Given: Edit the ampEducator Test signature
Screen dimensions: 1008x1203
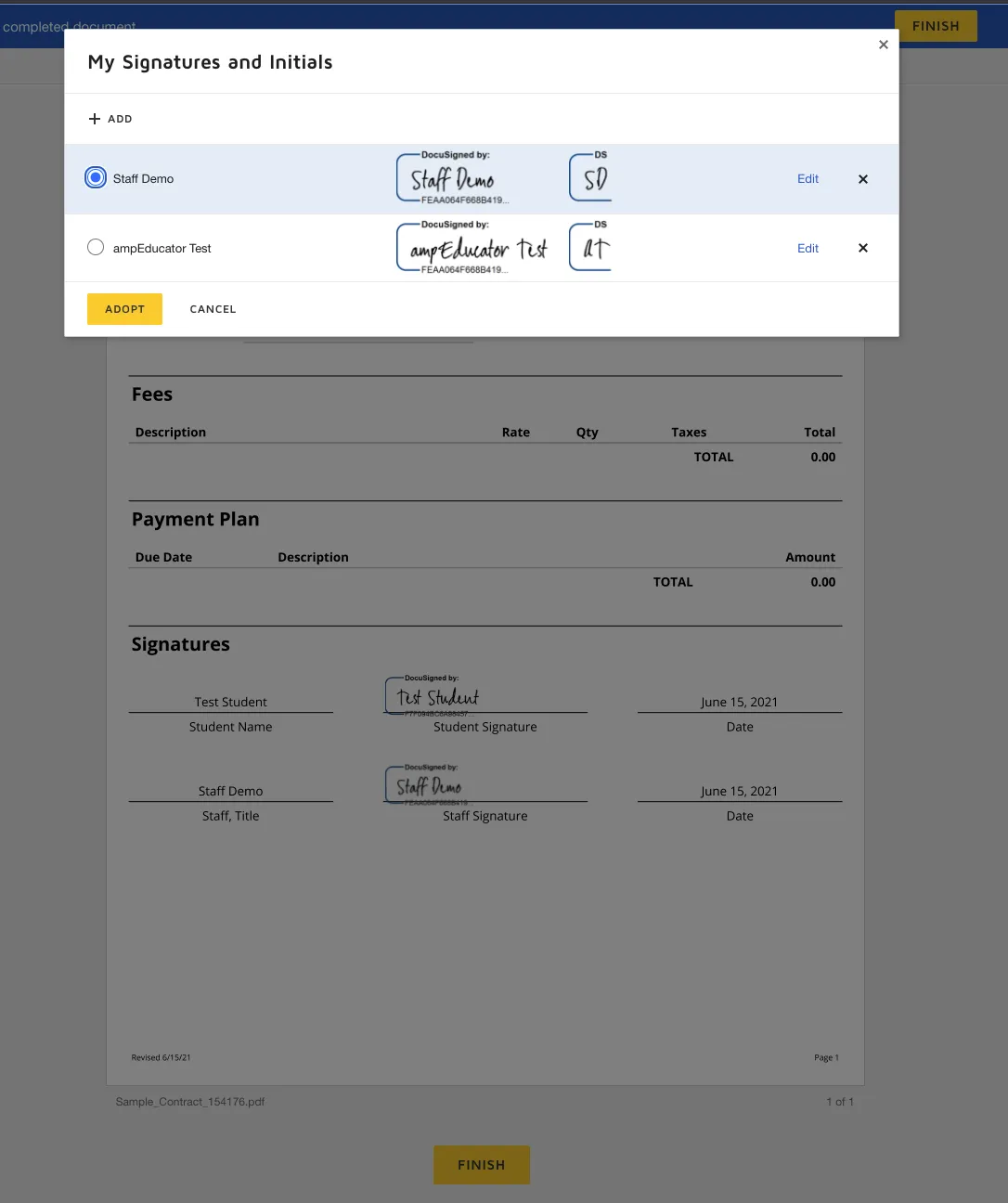Looking at the screenshot, I should click(x=808, y=248).
